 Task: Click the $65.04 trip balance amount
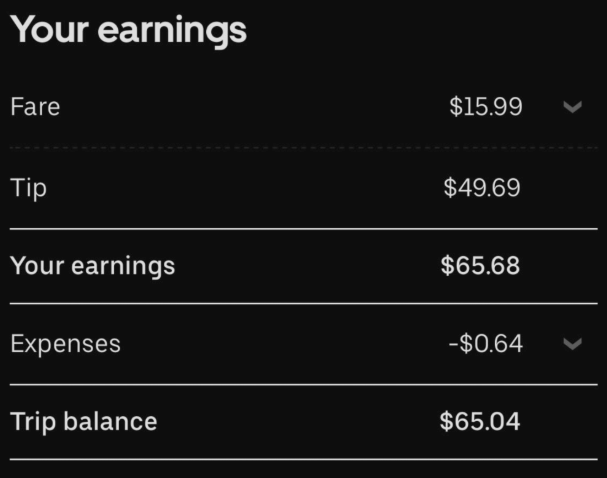pos(480,421)
